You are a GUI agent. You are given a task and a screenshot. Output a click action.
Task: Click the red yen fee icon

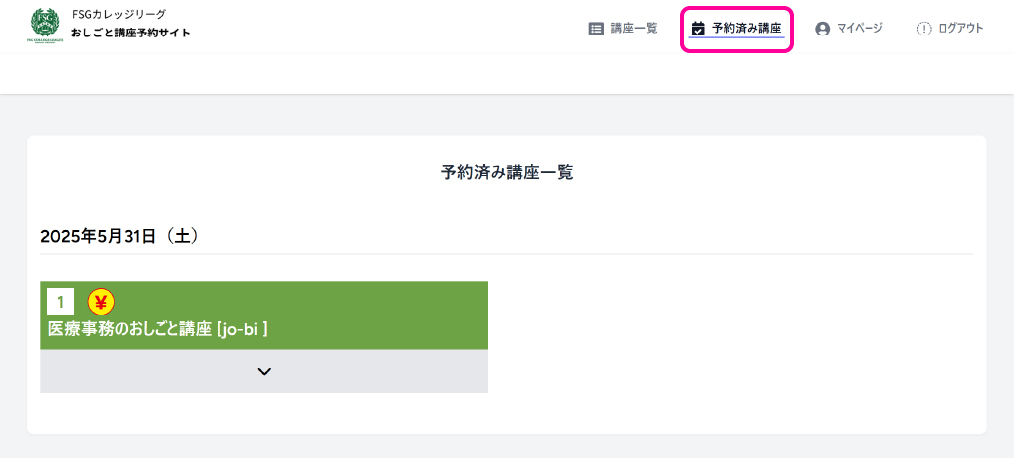(101, 301)
